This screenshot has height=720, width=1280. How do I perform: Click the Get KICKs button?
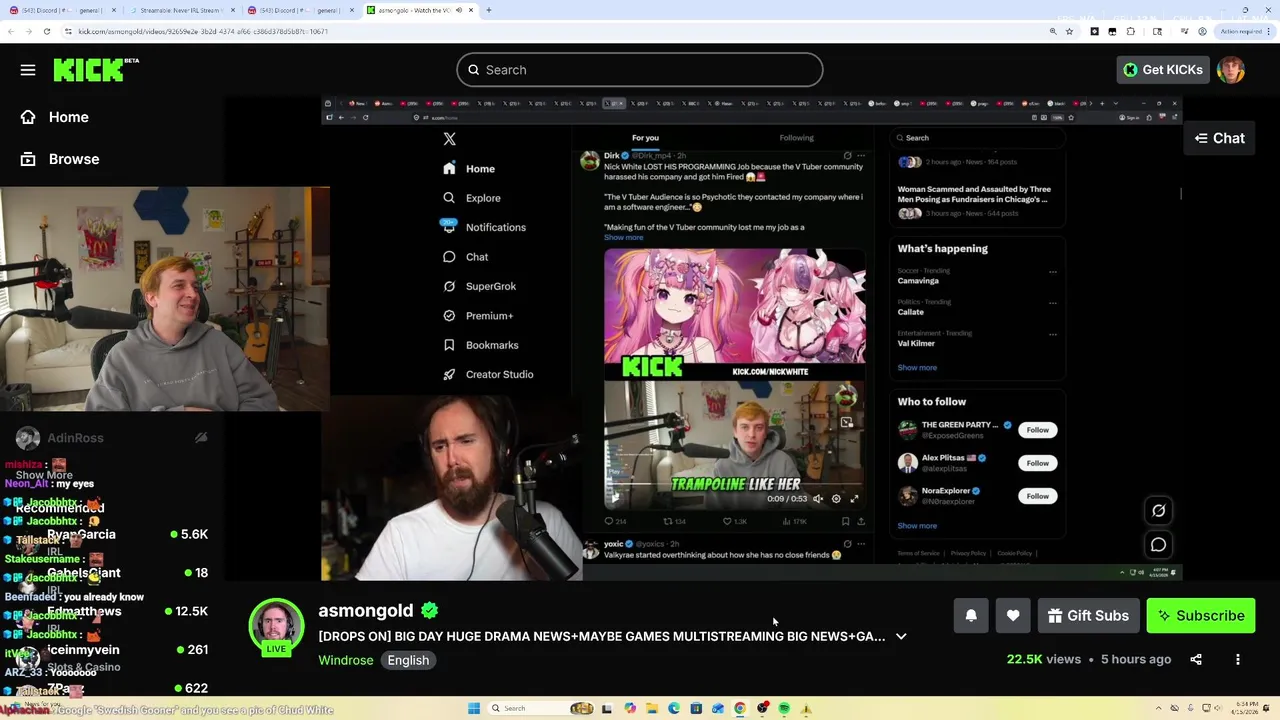1162,70
